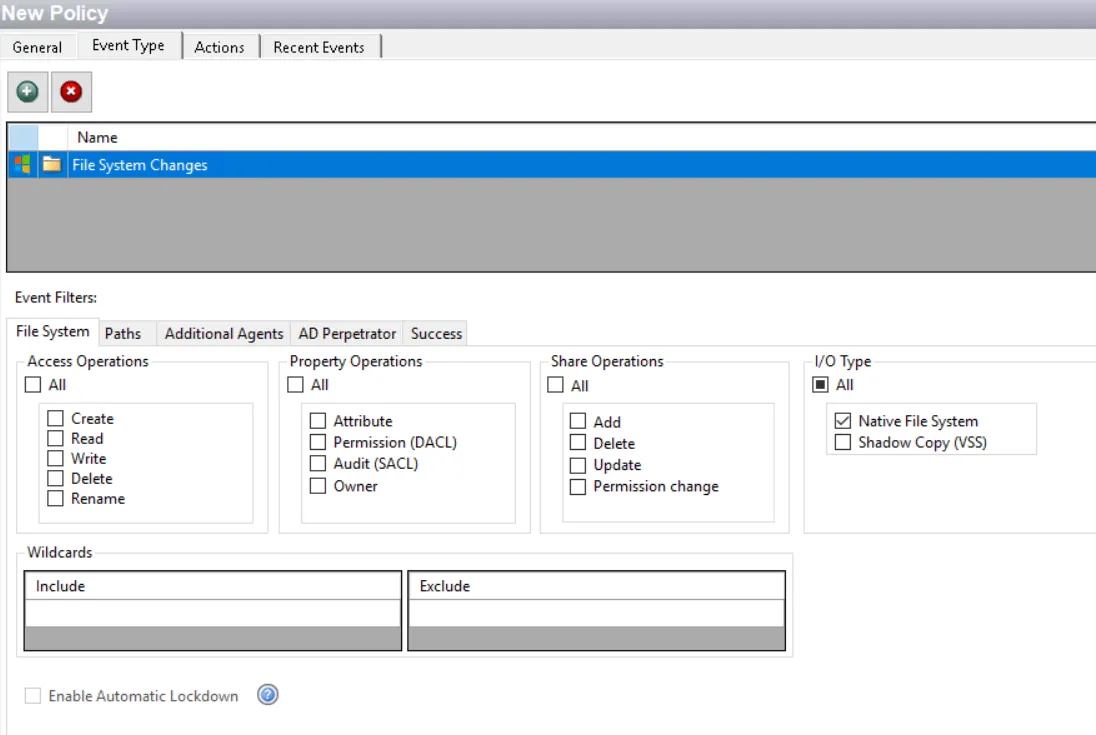
Task: Click the empty Exclude wildcard entry row
Action: (x=596, y=613)
